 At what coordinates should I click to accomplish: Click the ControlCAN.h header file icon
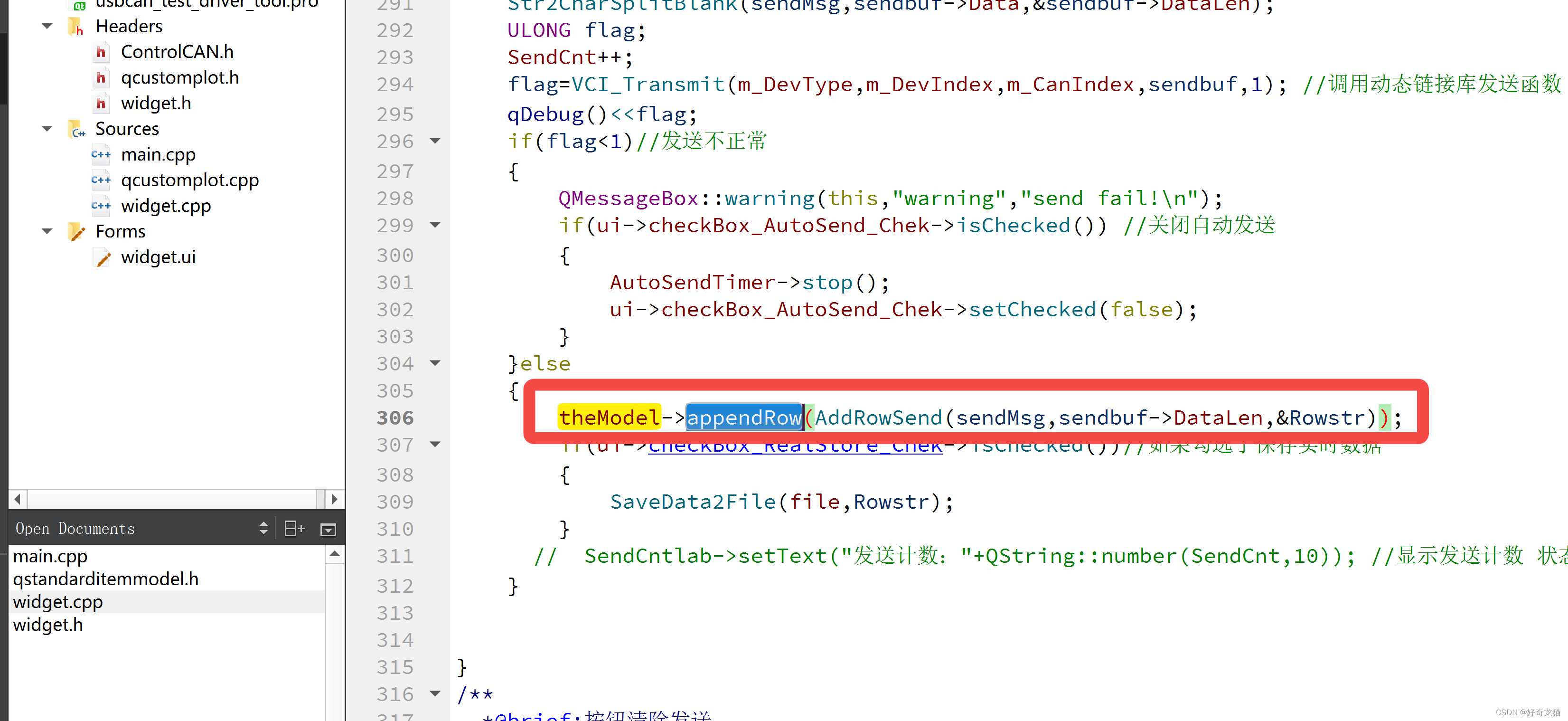click(101, 52)
